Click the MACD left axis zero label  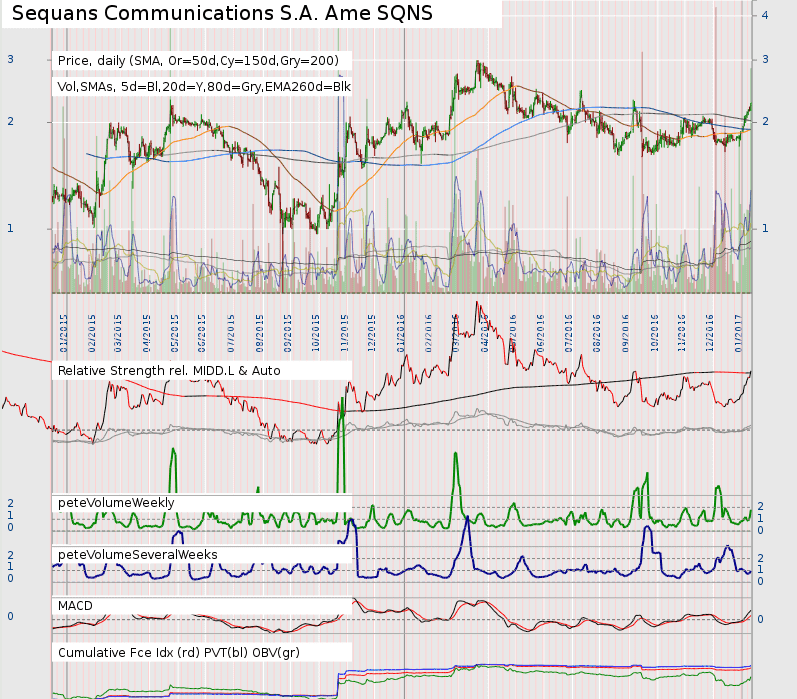click(10, 617)
